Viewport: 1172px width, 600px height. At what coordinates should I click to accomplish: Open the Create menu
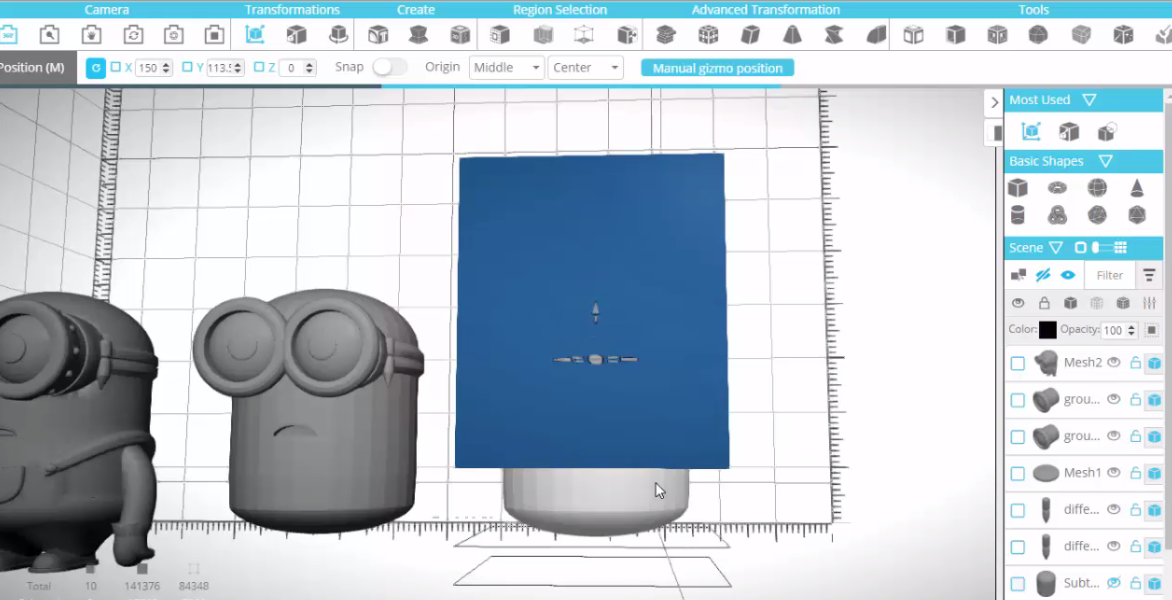pyautogui.click(x=416, y=10)
